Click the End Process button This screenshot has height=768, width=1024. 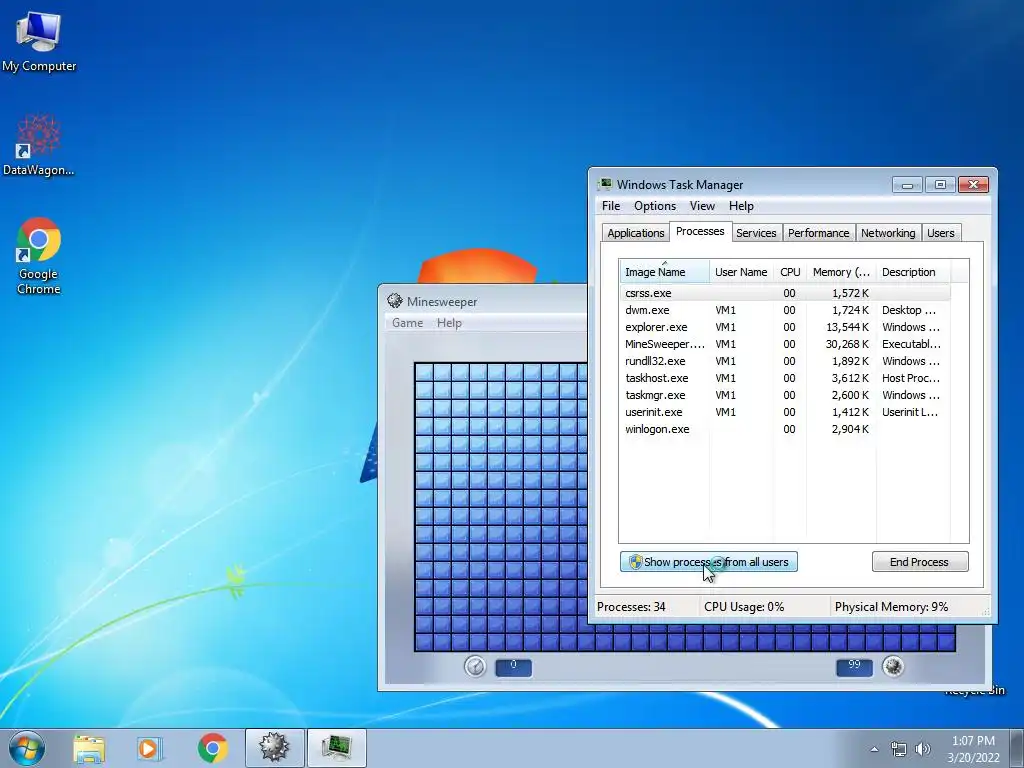920,562
